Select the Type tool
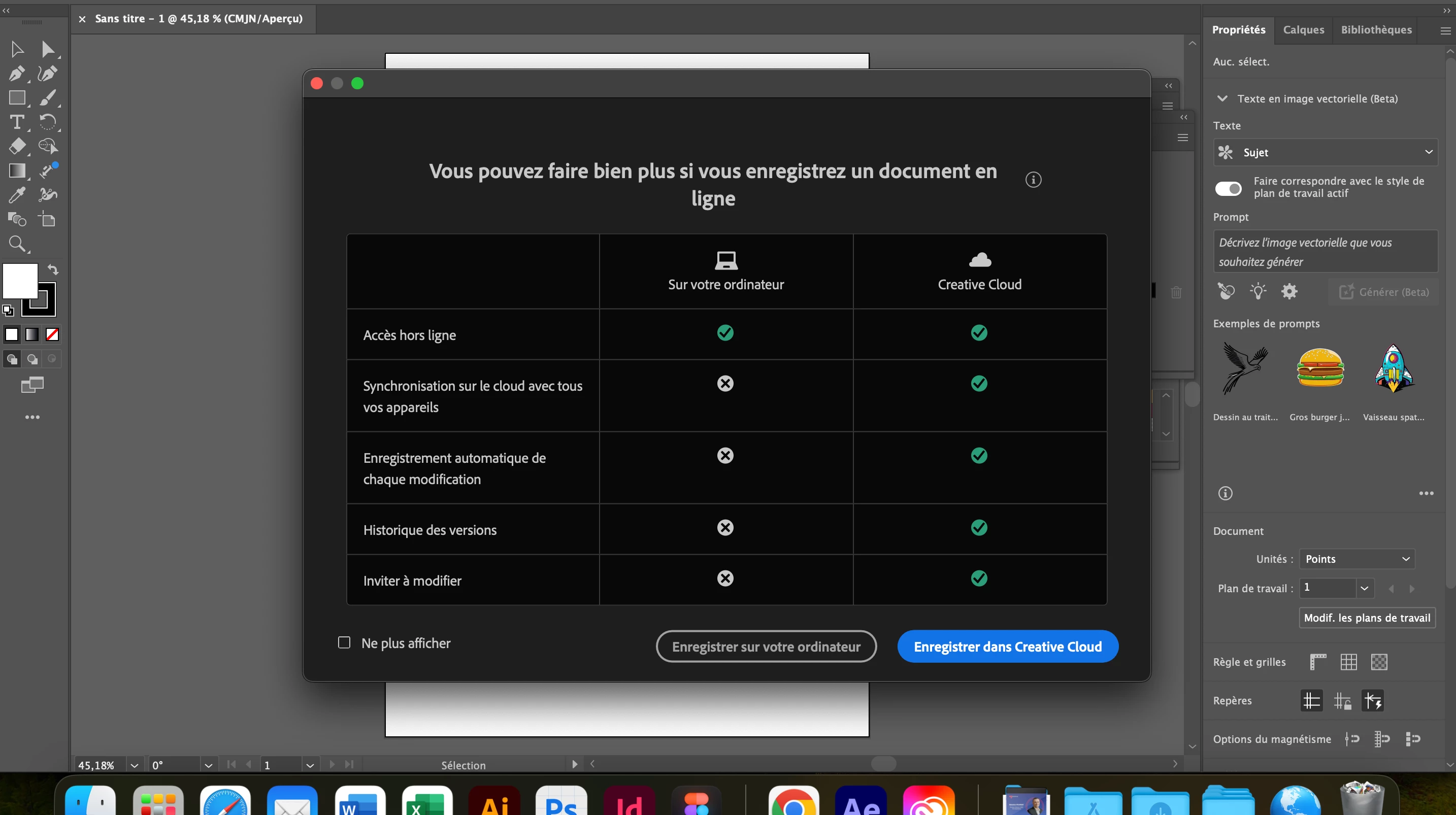 tap(17, 122)
